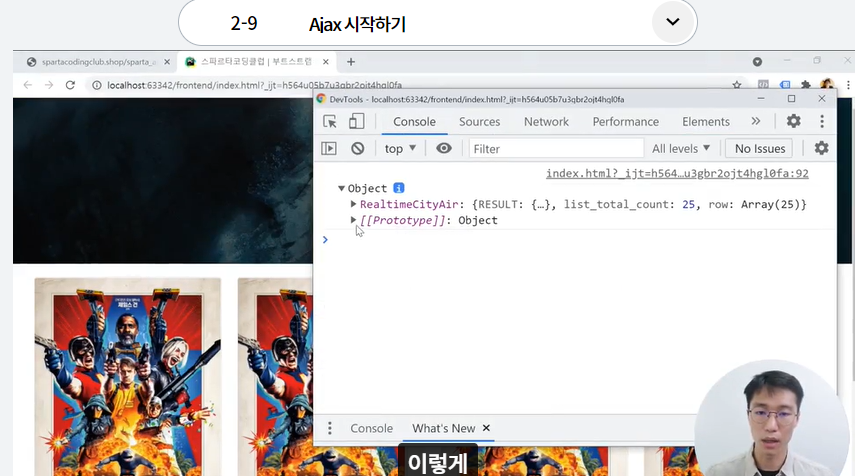Click the No Issues button

tap(760, 148)
